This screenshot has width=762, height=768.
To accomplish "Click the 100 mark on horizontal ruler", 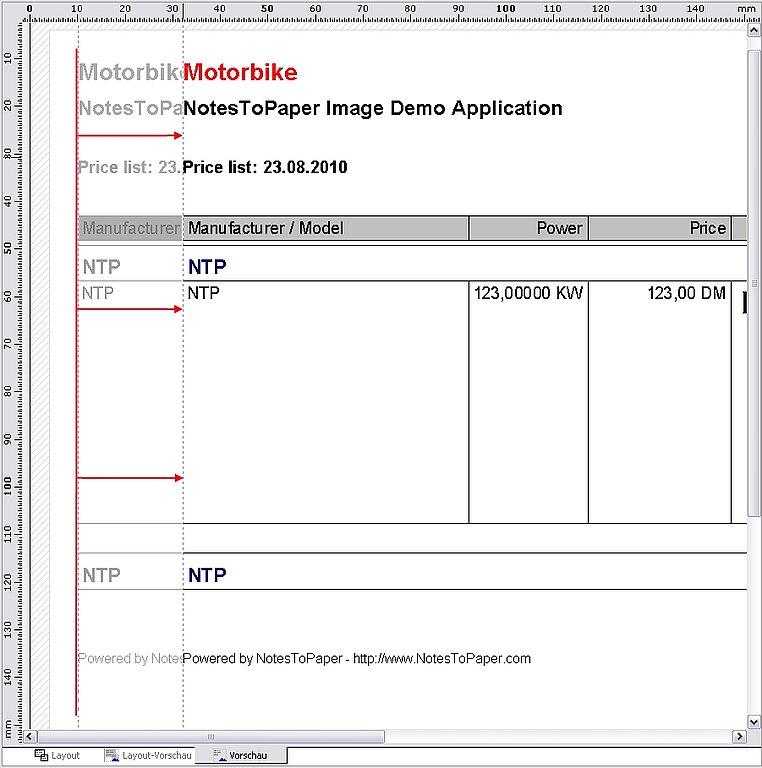I will [x=505, y=8].
